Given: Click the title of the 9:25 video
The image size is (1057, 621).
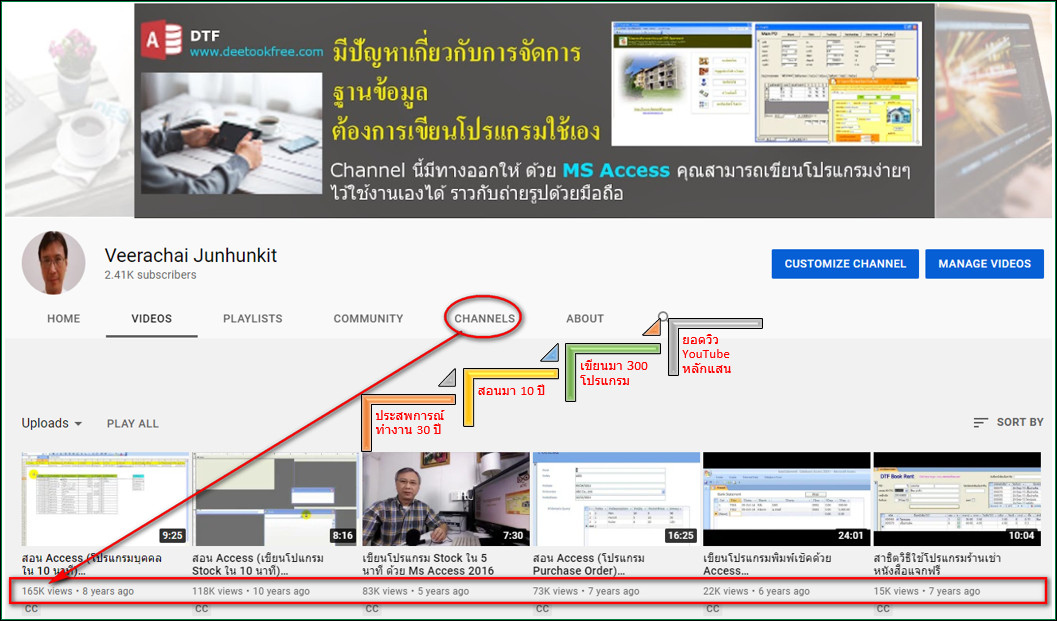Looking at the screenshot, I should (x=92, y=564).
